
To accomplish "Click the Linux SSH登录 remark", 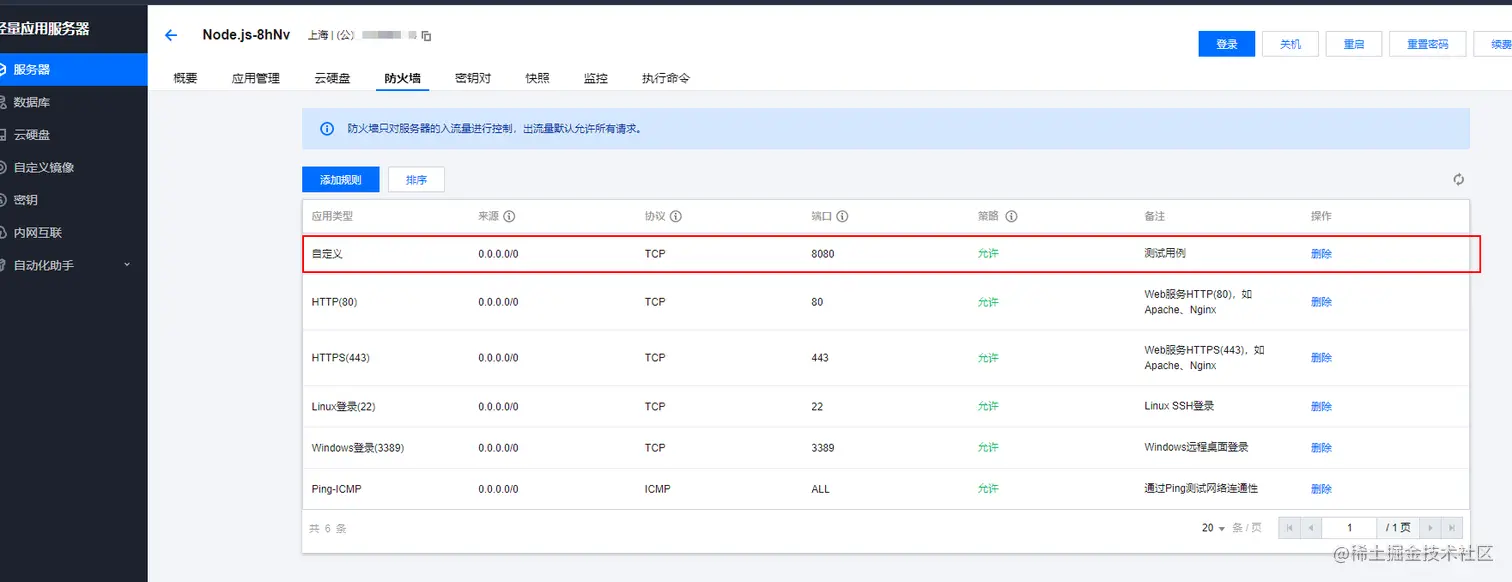I will pyautogui.click(x=1179, y=406).
